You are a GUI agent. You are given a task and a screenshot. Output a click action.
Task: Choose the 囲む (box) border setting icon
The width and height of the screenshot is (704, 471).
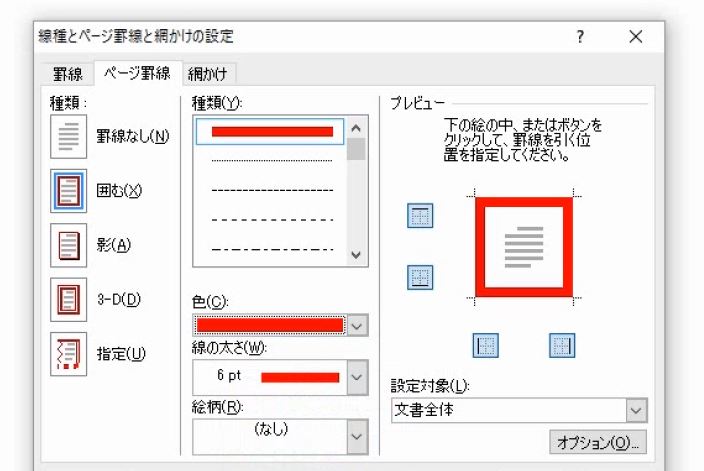pyautogui.click(x=68, y=191)
